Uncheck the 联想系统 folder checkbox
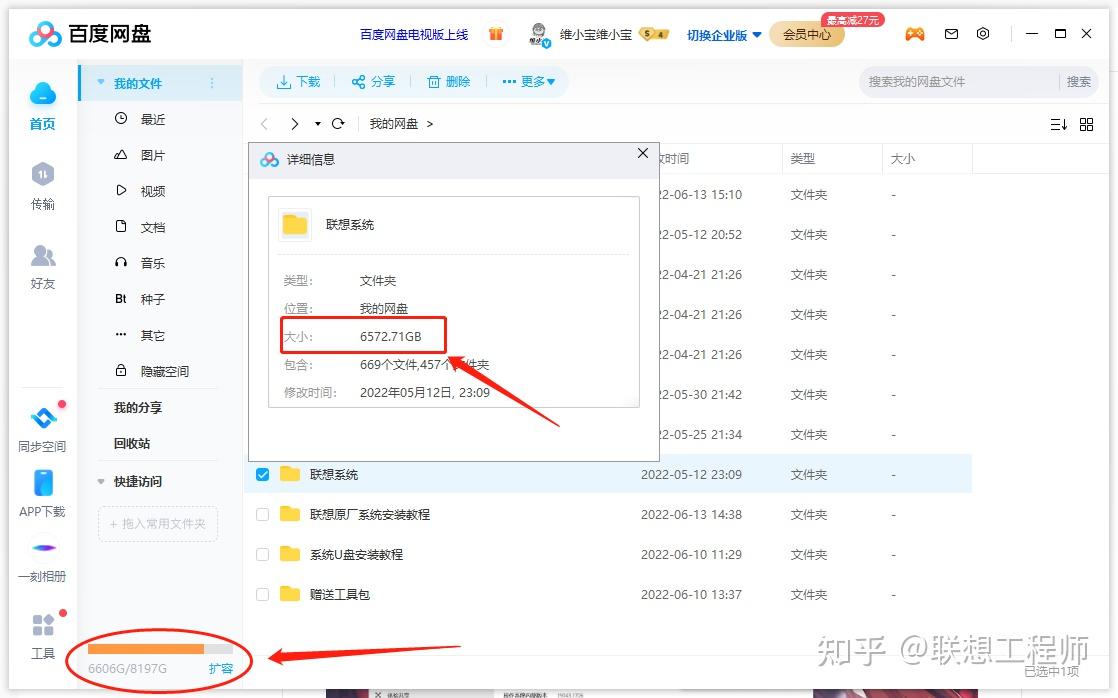1118x698 pixels. click(x=262, y=474)
